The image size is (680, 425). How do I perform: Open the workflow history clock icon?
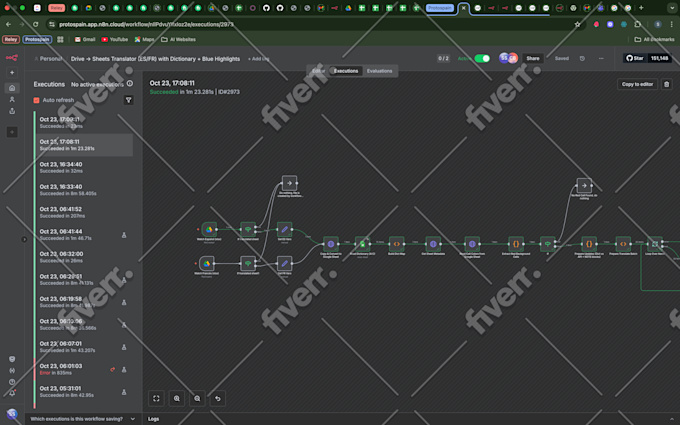pos(582,59)
